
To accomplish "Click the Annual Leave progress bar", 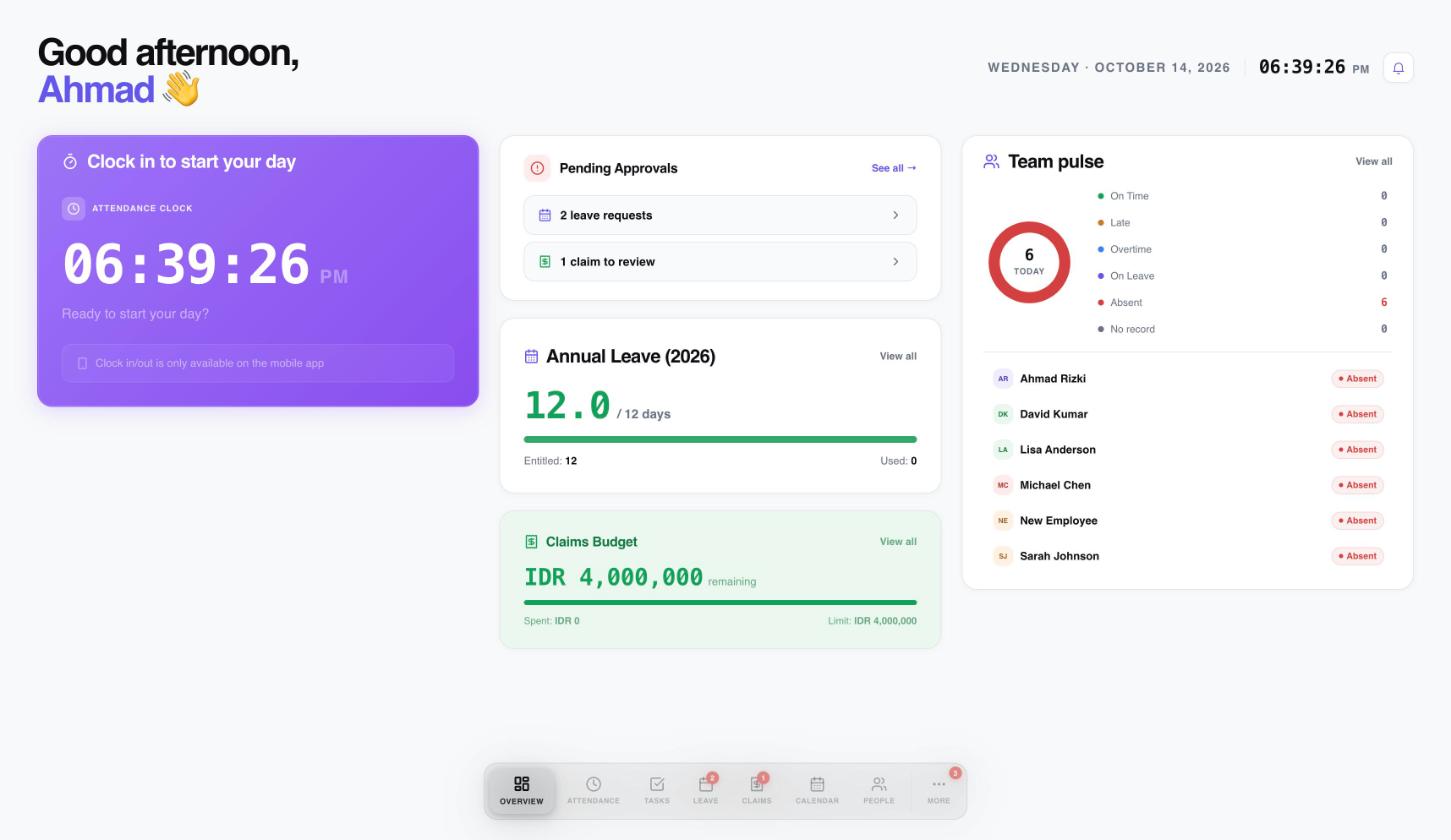I will 720,439.
